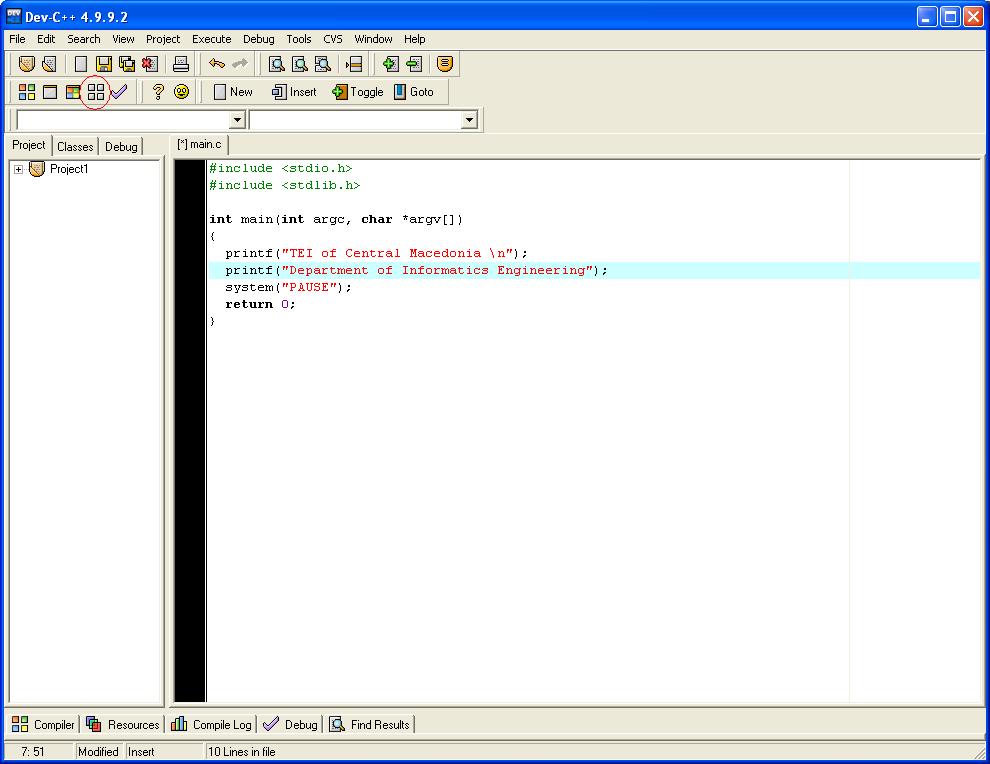Click the black editor gutter

pos(190,431)
